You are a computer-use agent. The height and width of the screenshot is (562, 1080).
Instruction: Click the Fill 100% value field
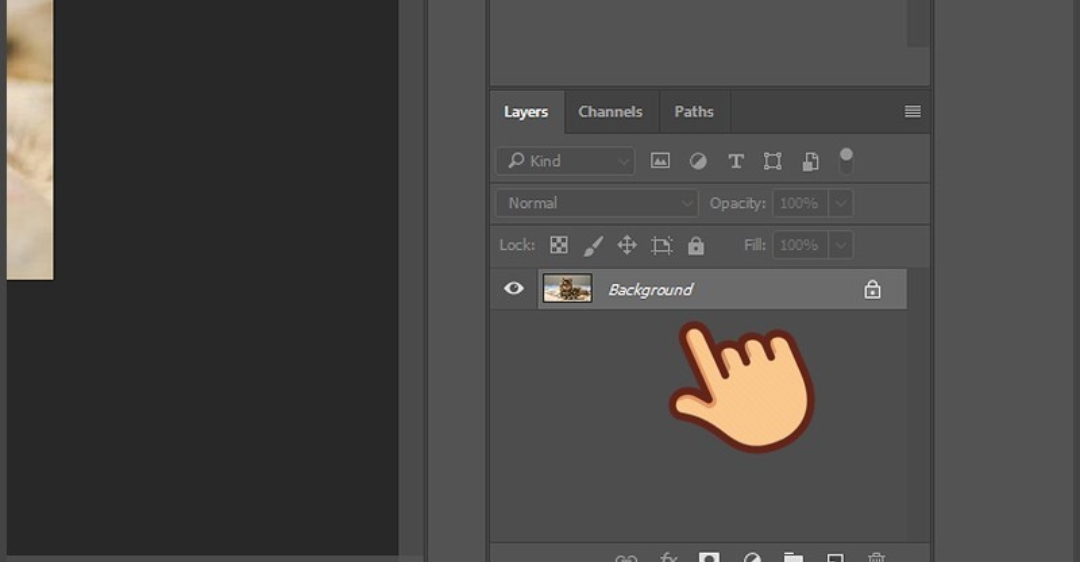coord(800,245)
